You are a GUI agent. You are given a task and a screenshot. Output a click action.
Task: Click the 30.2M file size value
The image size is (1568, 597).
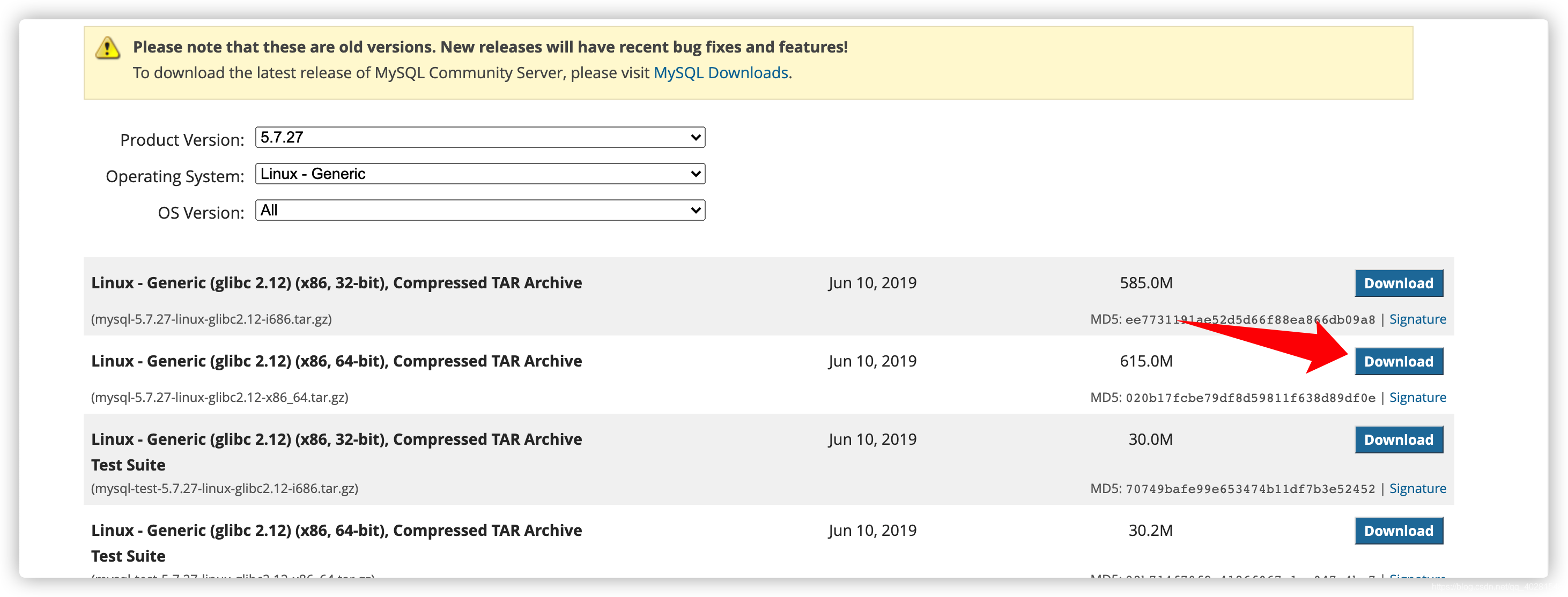[x=1150, y=531]
